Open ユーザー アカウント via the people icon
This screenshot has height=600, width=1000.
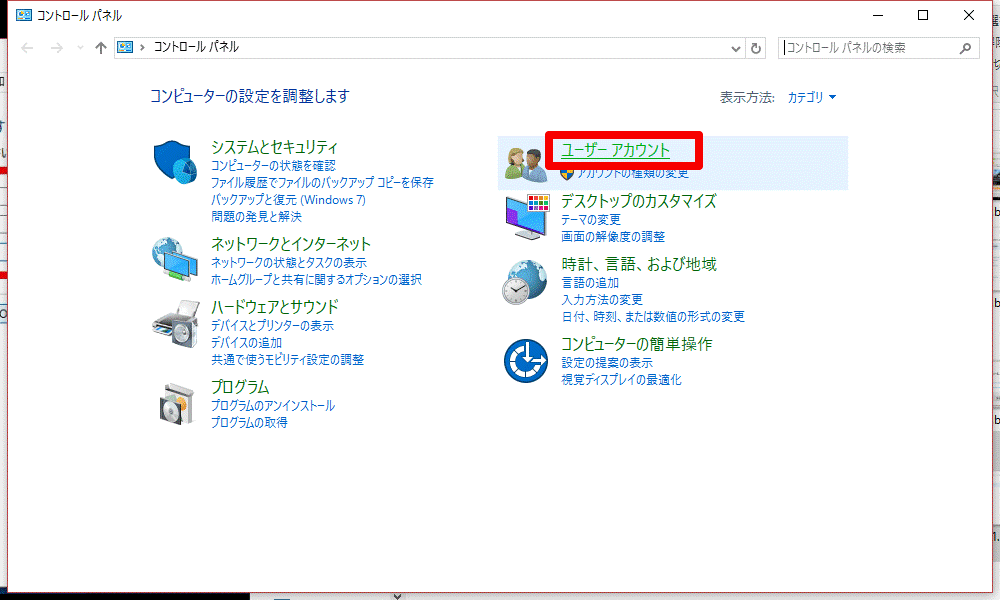click(x=524, y=161)
